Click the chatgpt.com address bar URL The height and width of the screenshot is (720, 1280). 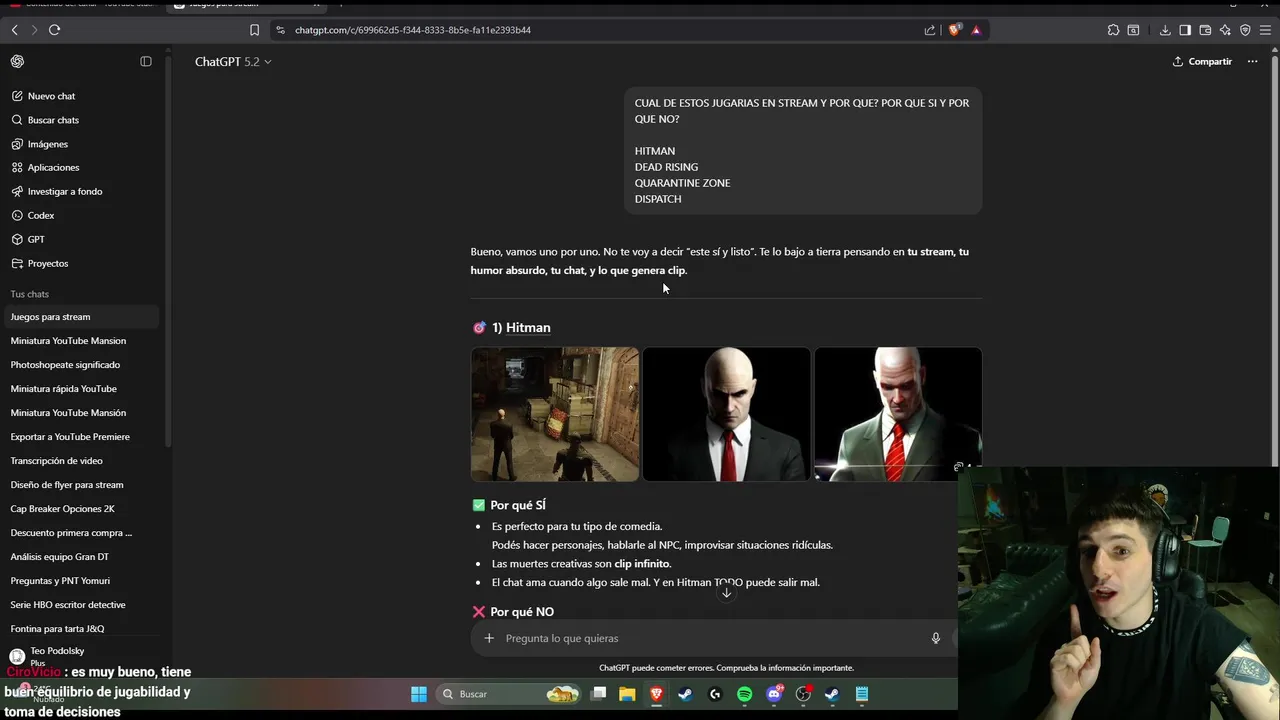(x=413, y=30)
